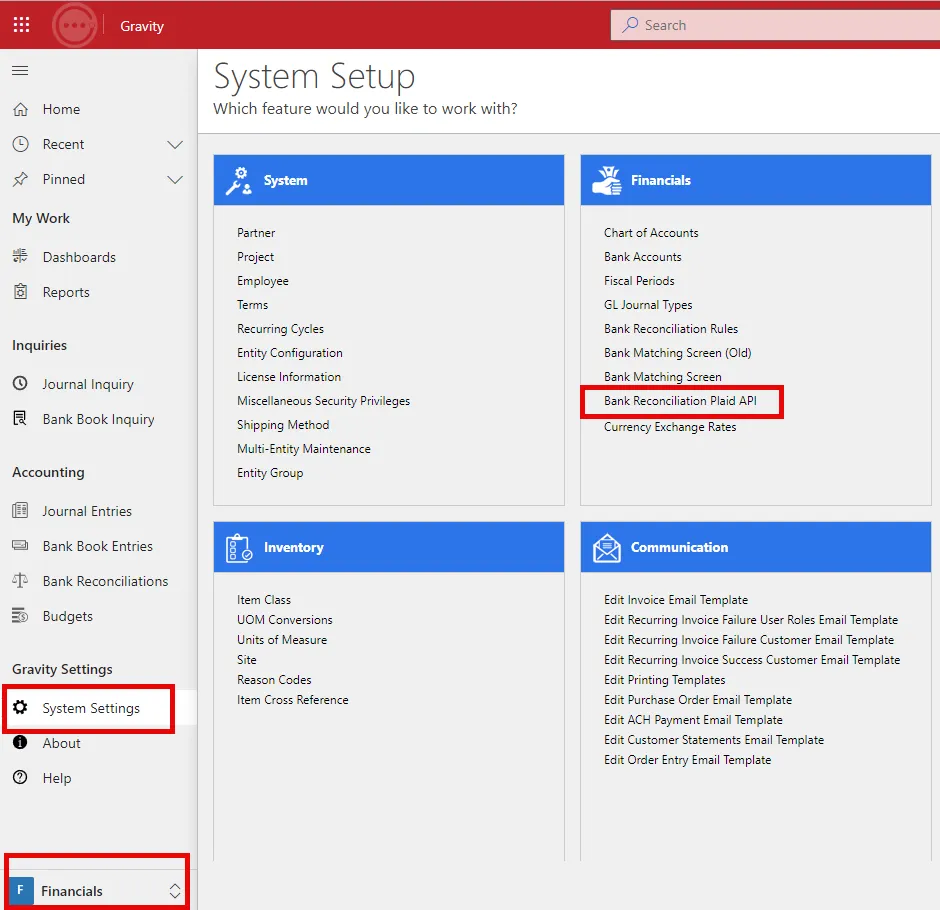940x910 pixels.
Task: Open GL Journal Types
Action: pos(648,305)
